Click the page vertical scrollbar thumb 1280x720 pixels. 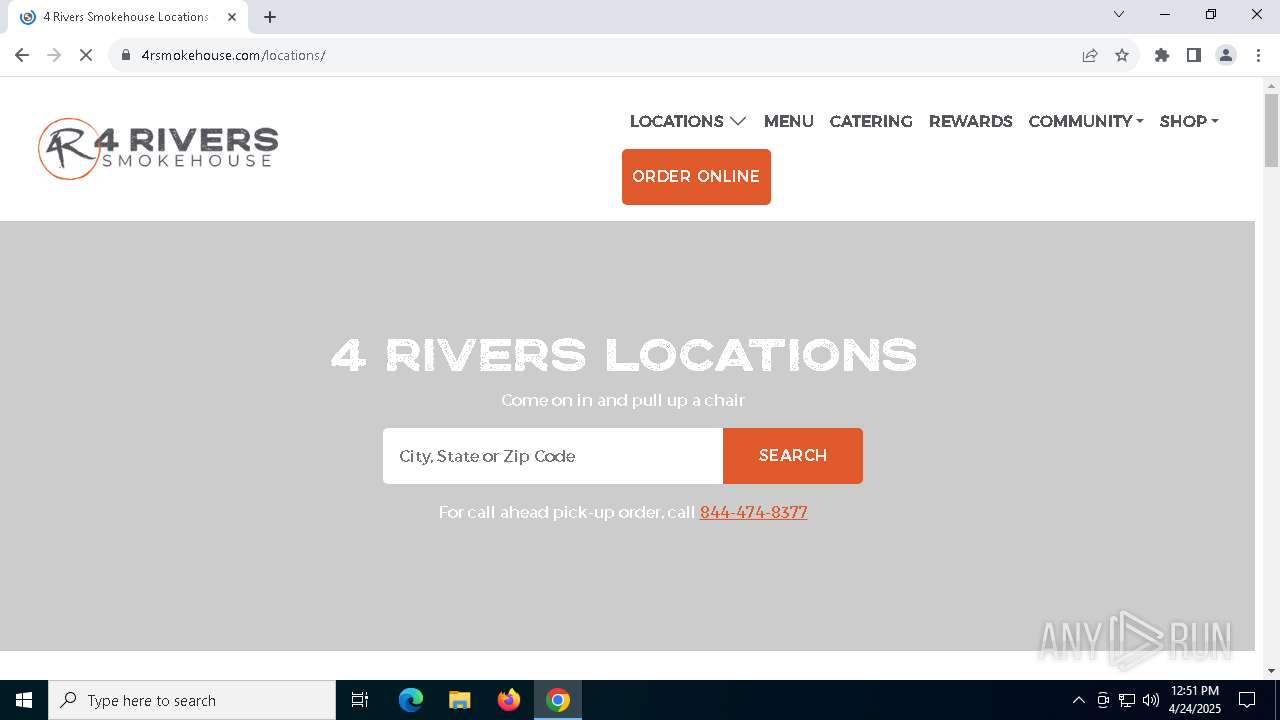(1271, 130)
